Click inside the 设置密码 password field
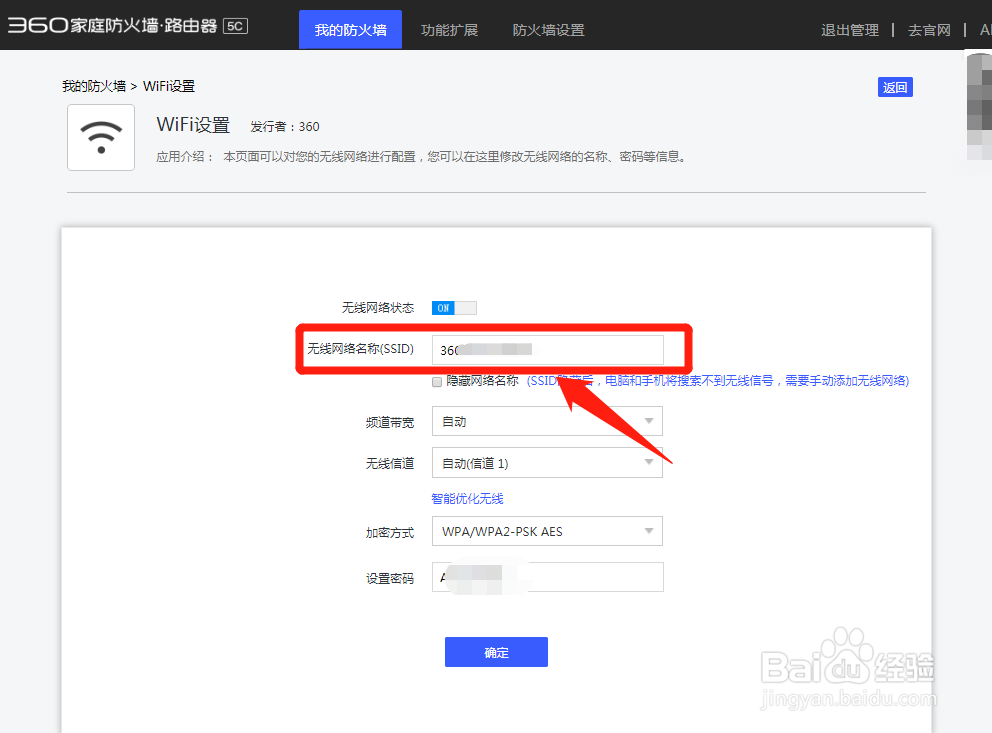The image size is (992, 733). point(547,577)
